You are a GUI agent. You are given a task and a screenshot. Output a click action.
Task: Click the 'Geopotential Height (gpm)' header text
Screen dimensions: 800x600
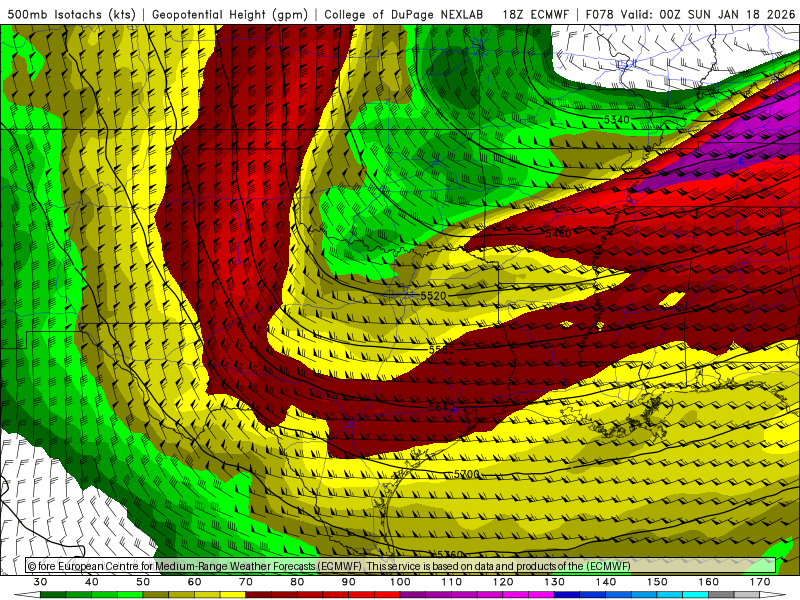230,14
